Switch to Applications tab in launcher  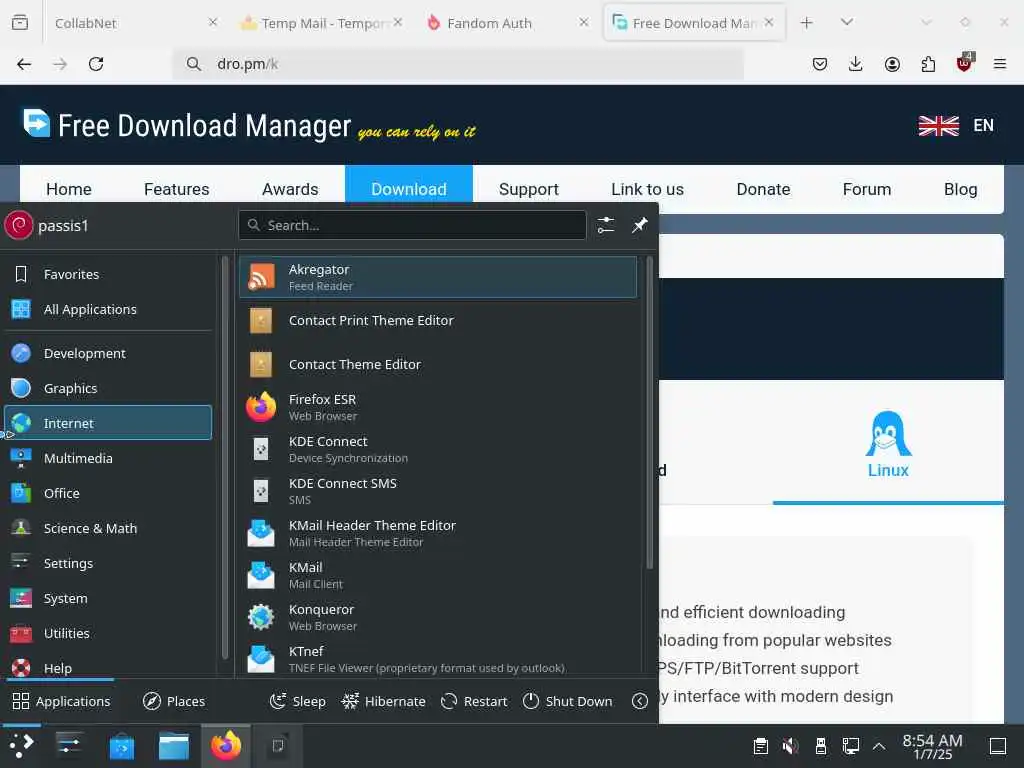tap(61, 701)
